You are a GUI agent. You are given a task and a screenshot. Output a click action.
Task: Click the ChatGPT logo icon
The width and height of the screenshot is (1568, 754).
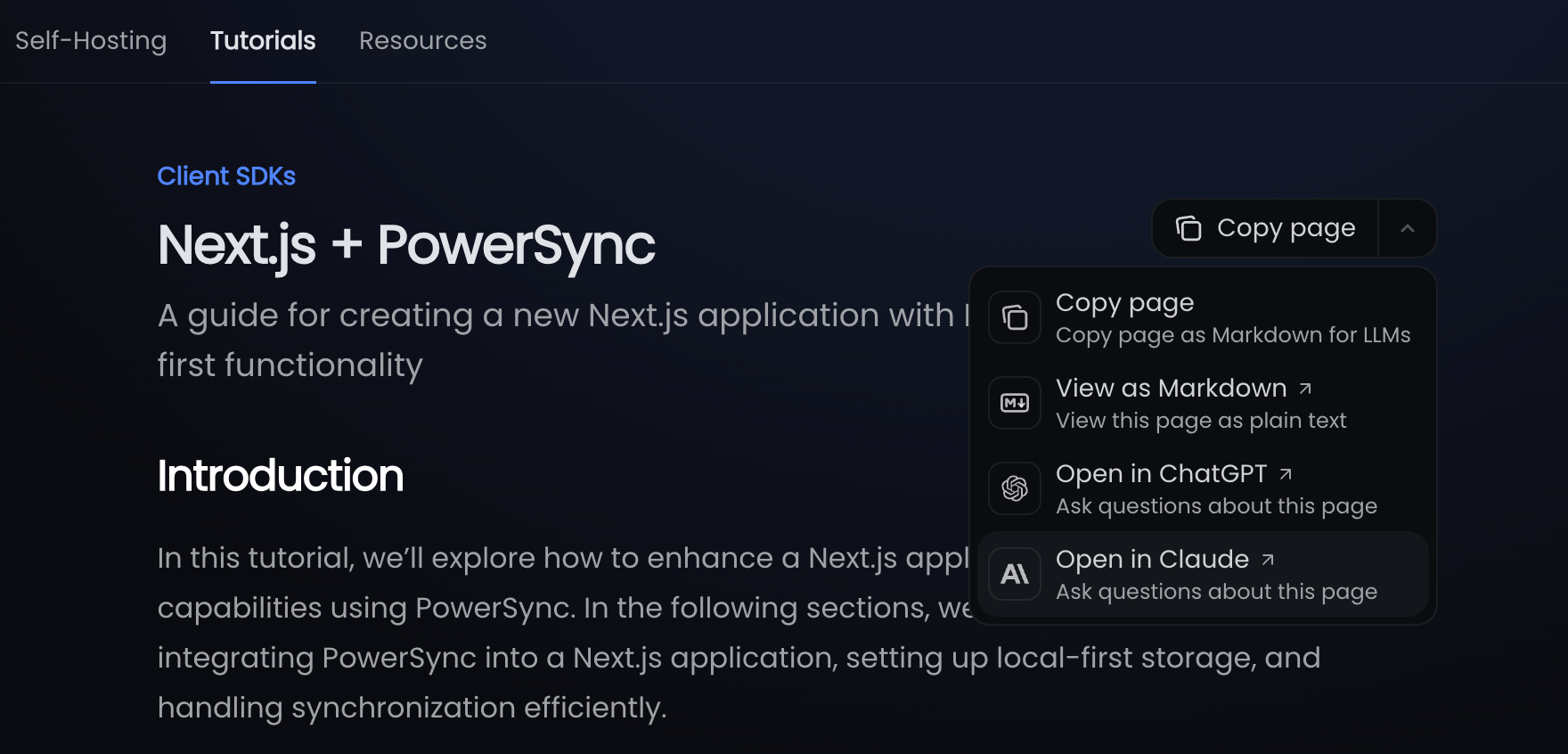[x=1015, y=488]
